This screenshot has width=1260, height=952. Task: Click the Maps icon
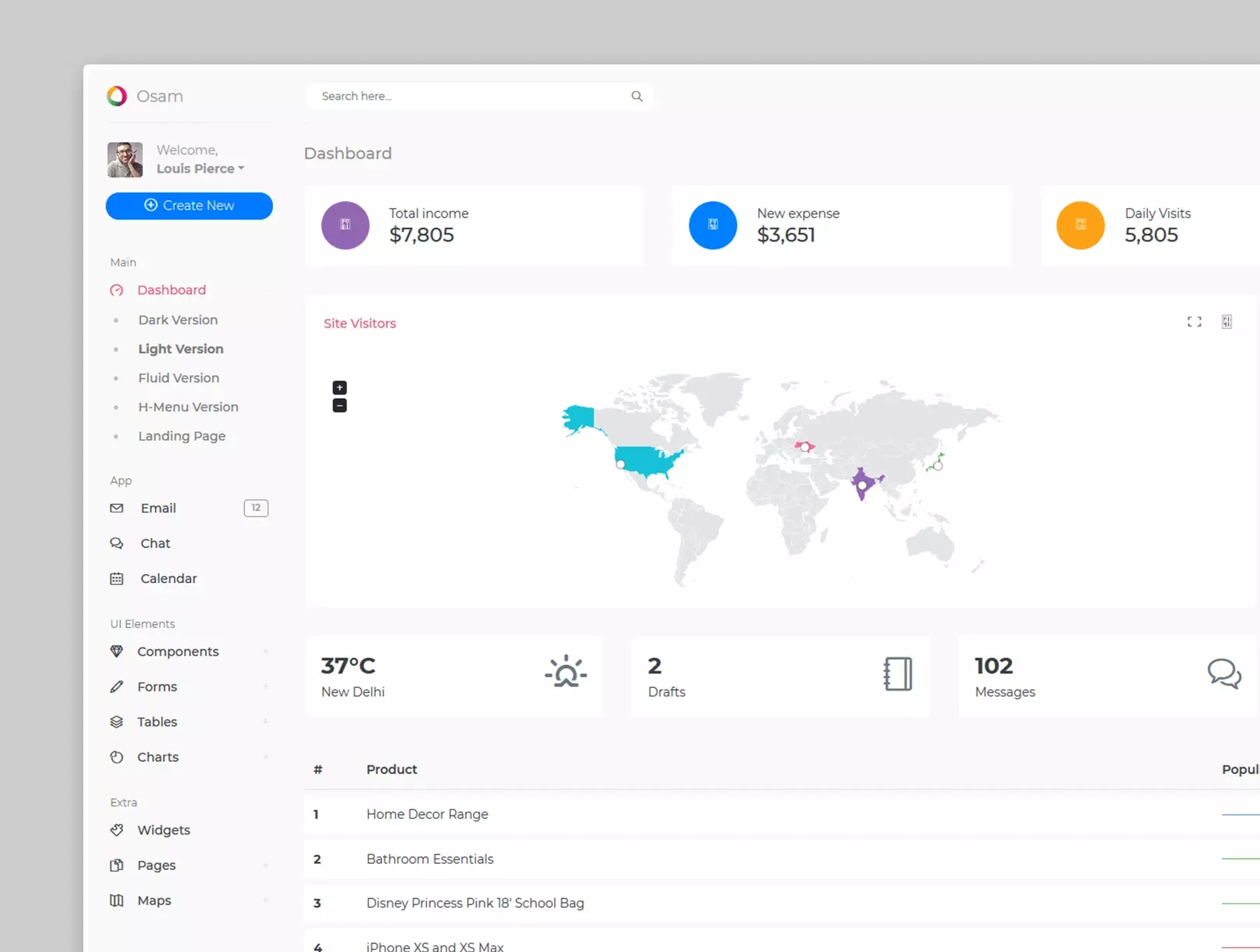click(x=117, y=900)
